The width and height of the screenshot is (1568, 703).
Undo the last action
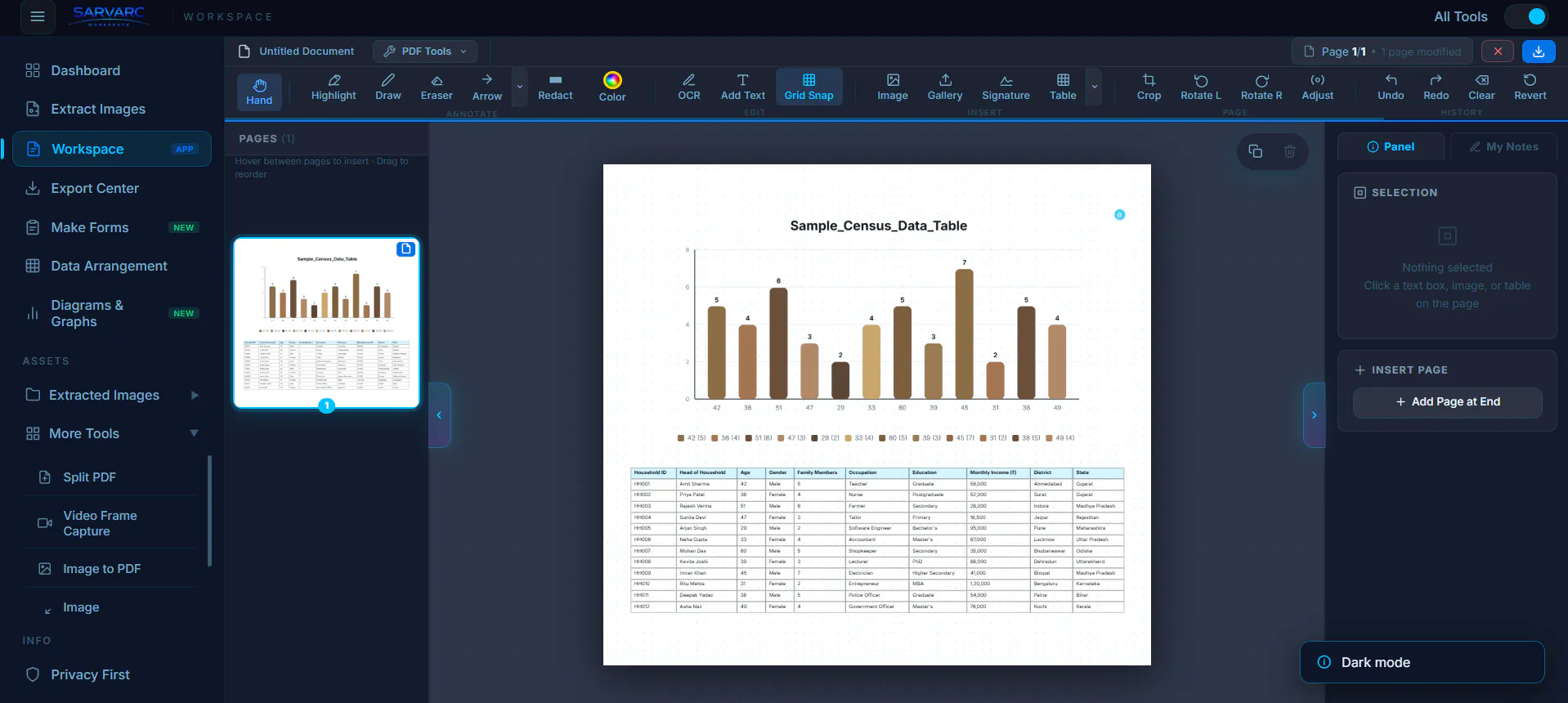tap(1391, 87)
